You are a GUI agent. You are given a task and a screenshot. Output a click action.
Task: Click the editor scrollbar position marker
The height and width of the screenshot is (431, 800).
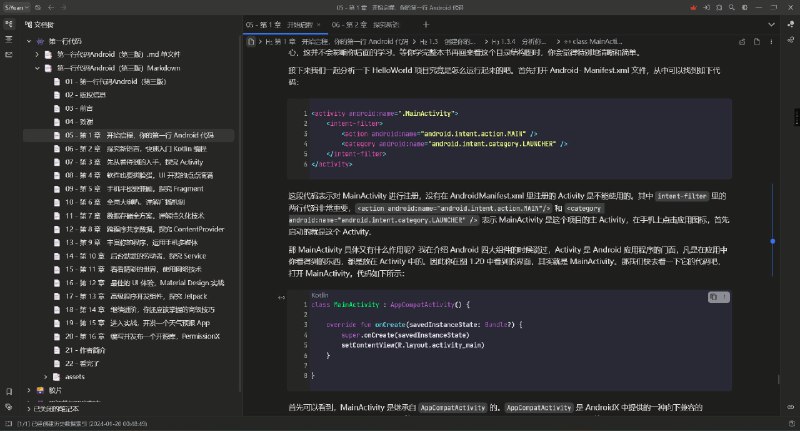772,241
